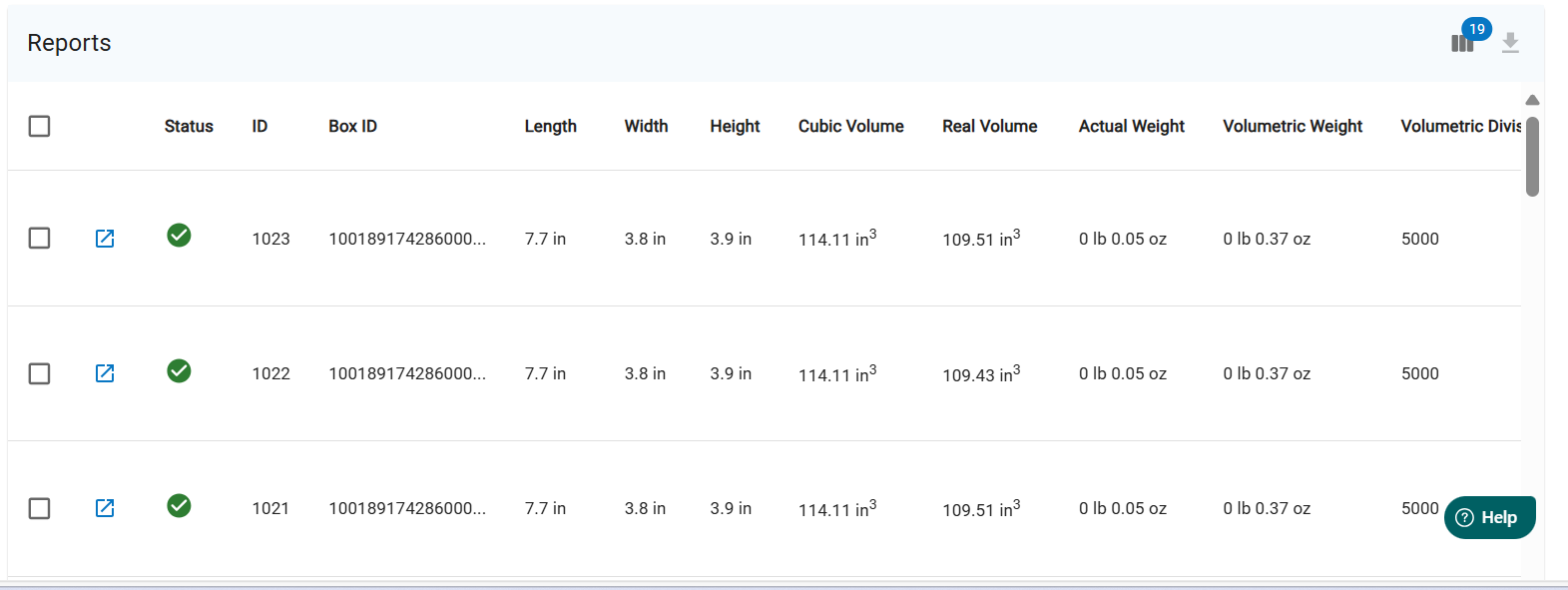This screenshot has height=590, width=1568.
Task: Open the Help button
Action: (x=1489, y=517)
